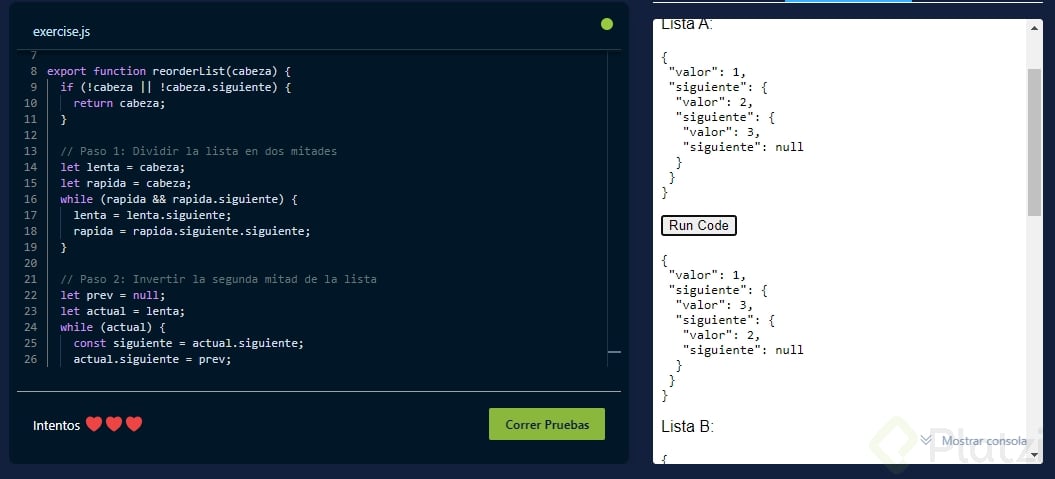The image size is (1055, 479).
Task: Click the Lista B heading
Action: 687,426
